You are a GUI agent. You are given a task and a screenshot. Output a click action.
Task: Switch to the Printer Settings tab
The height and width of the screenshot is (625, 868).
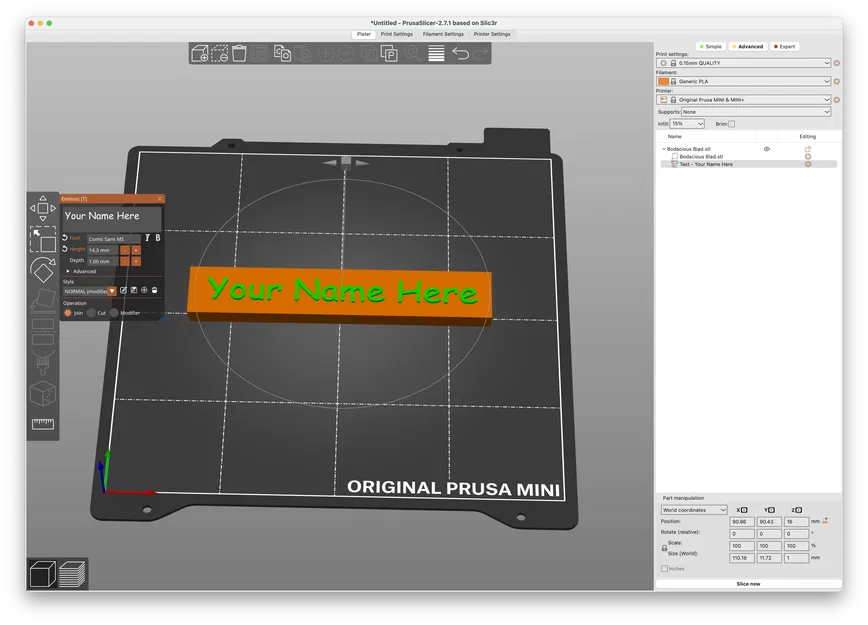(x=492, y=34)
